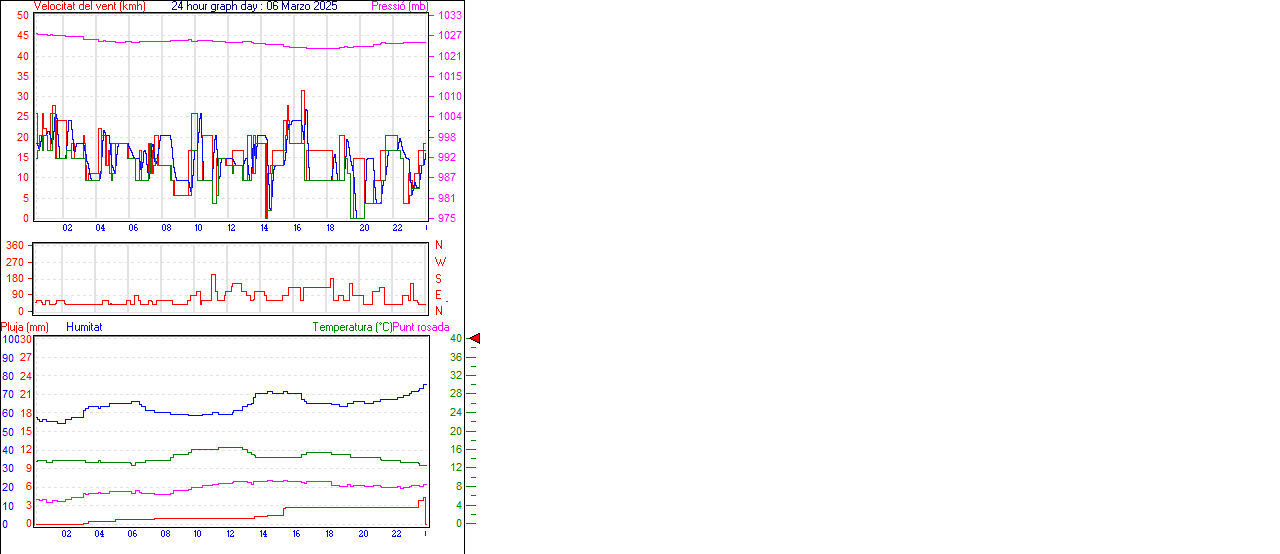Image resolution: width=1280 pixels, height=554 pixels.
Task: Click the 'W' compass direction label
Action: 440,262
